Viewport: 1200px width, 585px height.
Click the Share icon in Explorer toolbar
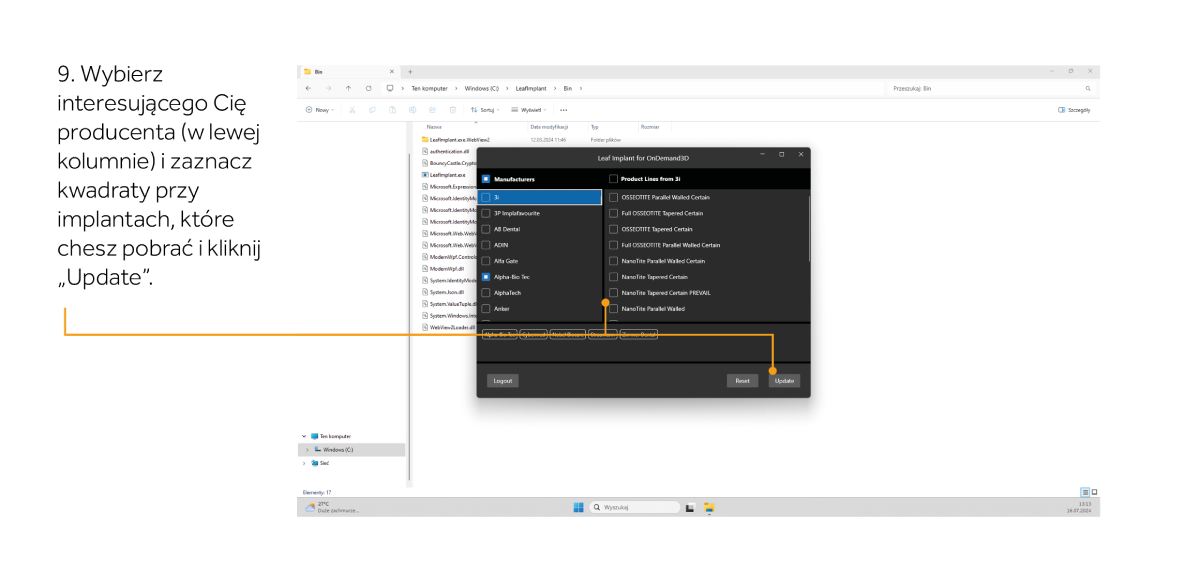[433, 109]
